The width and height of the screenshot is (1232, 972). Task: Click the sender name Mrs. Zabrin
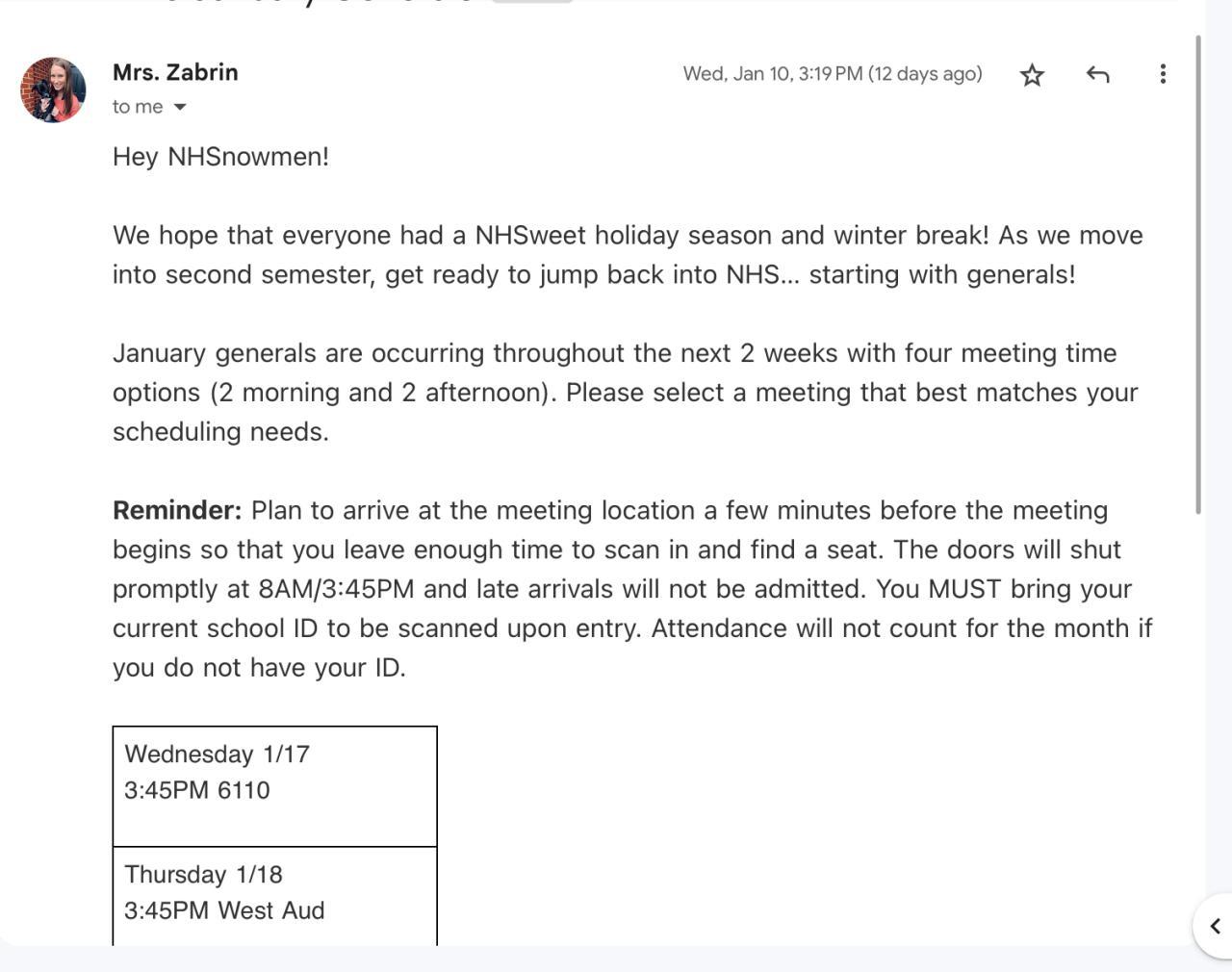pos(175,72)
